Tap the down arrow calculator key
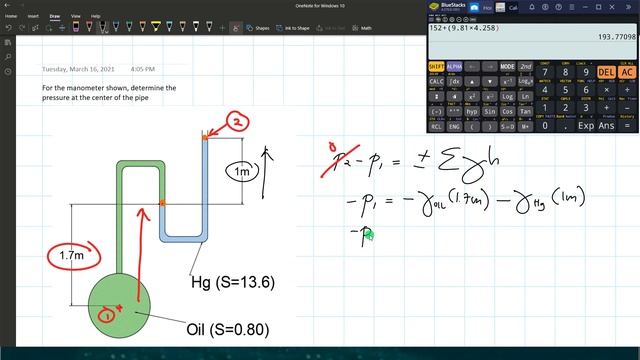This screenshot has width=640, height=360. pyautogui.click(x=490, y=82)
